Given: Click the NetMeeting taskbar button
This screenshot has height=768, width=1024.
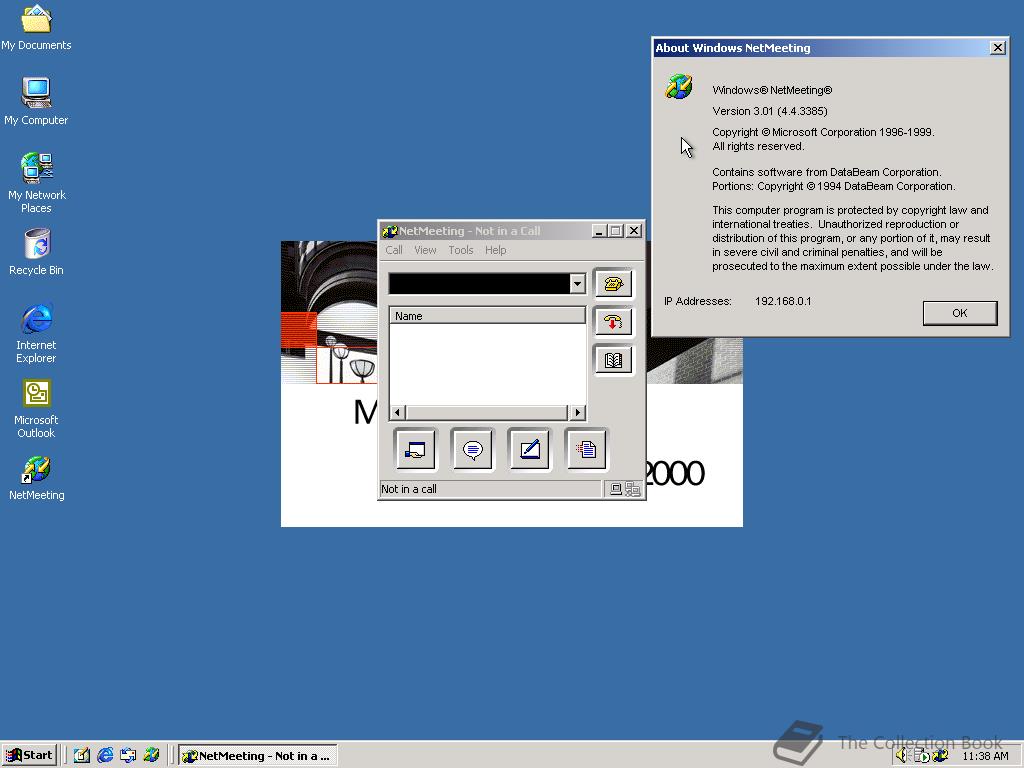Looking at the screenshot, I should pyautogui.click(x=258, y=756).
